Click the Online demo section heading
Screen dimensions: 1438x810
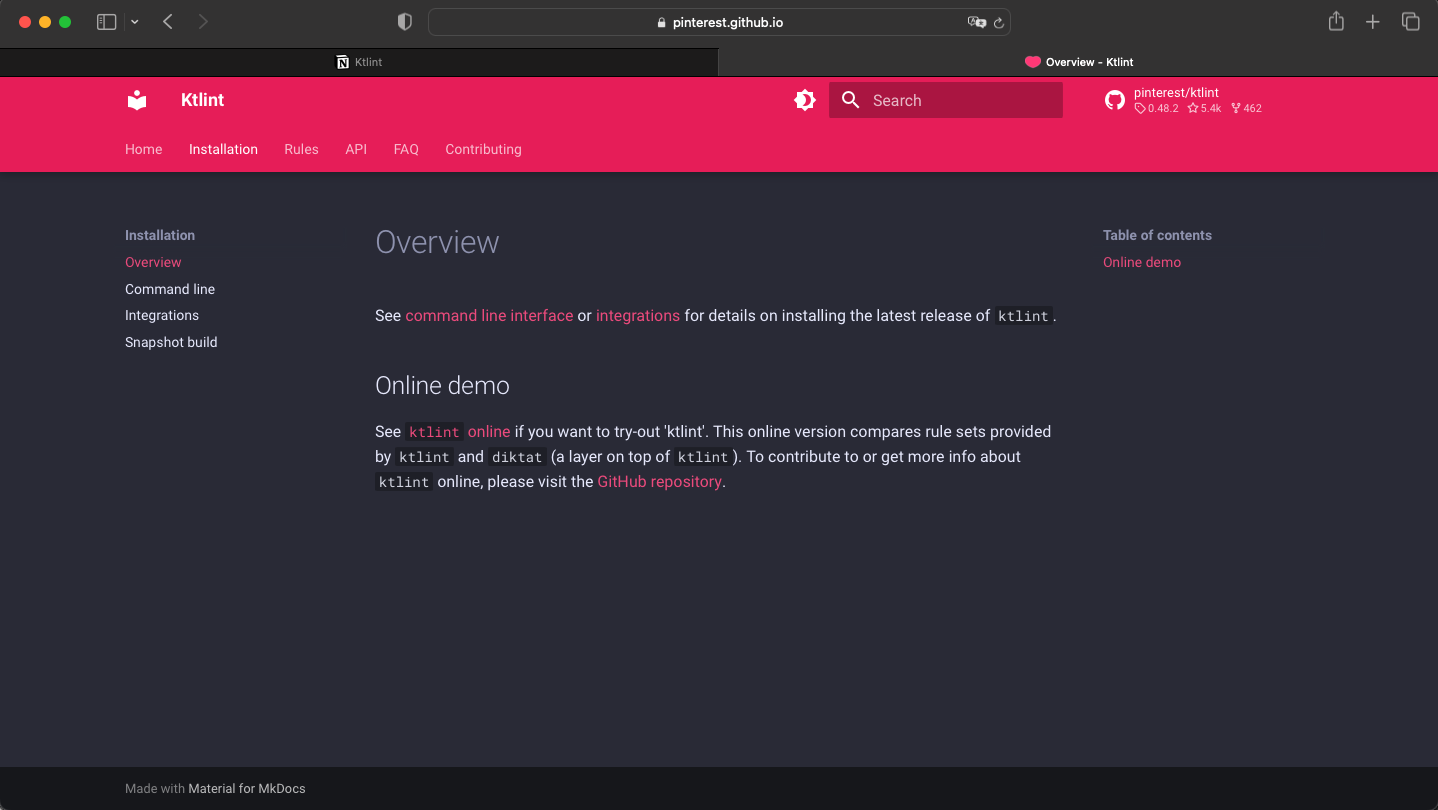[442, 385]
